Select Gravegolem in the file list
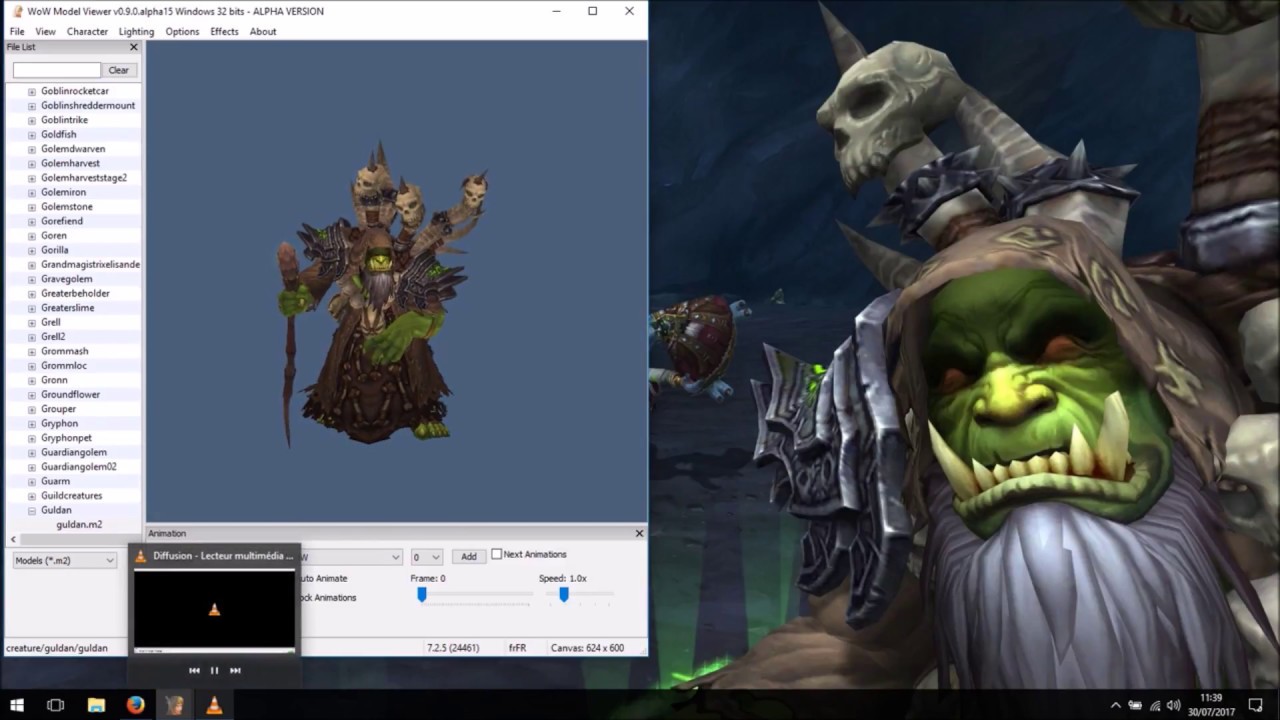 (67, 279)
